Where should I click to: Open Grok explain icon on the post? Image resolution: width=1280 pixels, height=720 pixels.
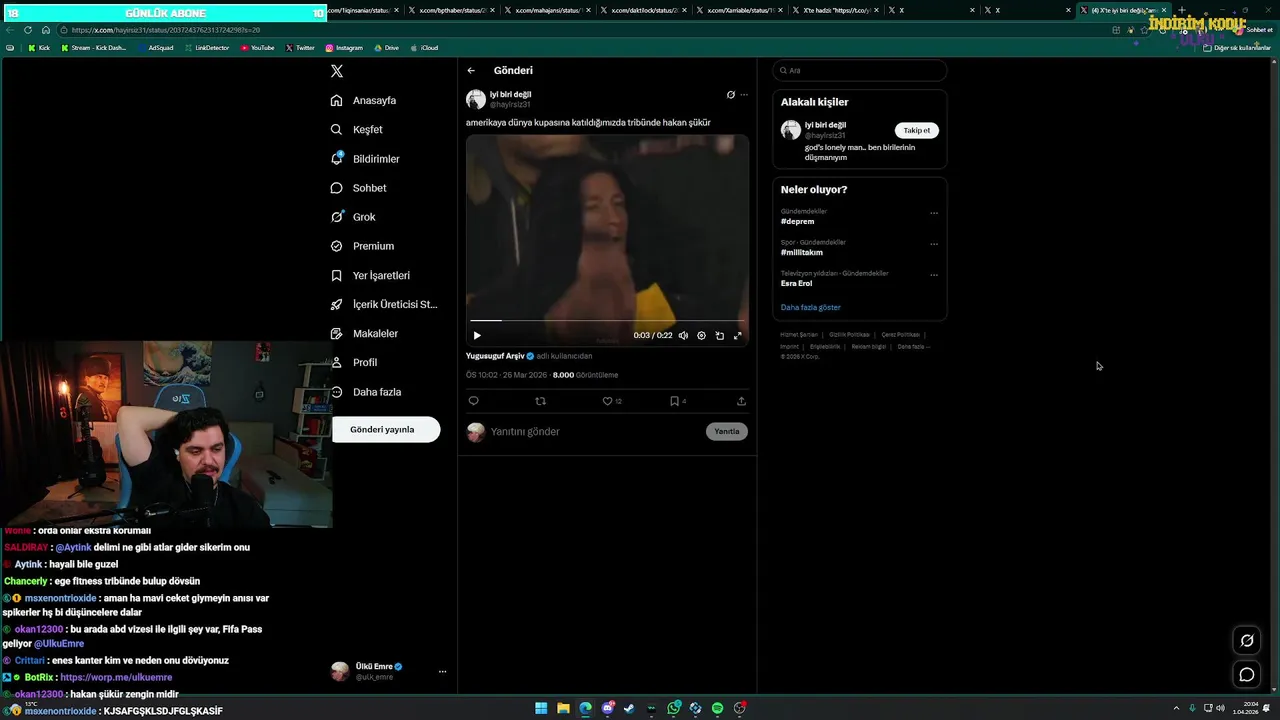point(731,95)
